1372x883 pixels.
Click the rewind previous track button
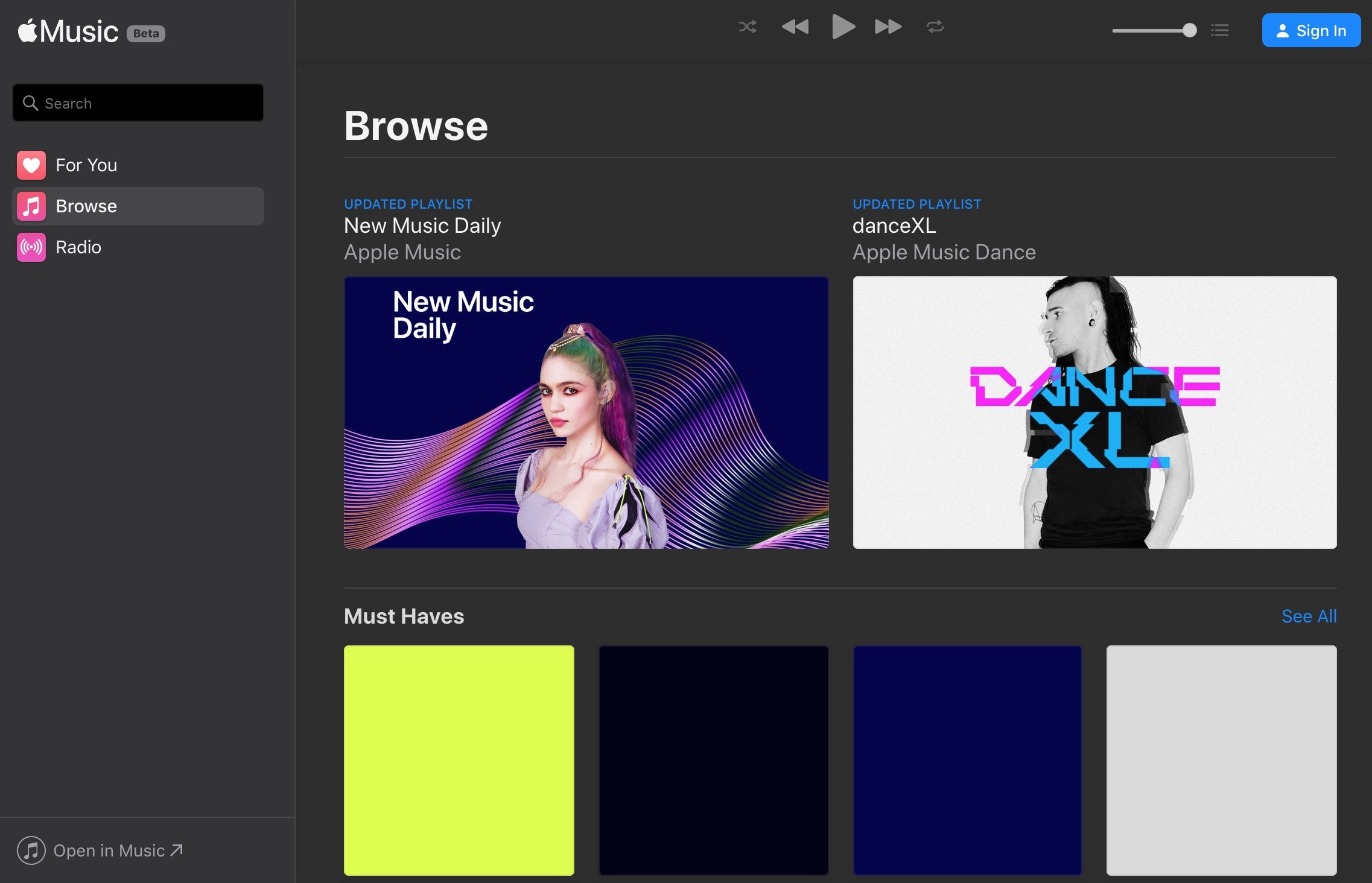click(x=795, y=27)
